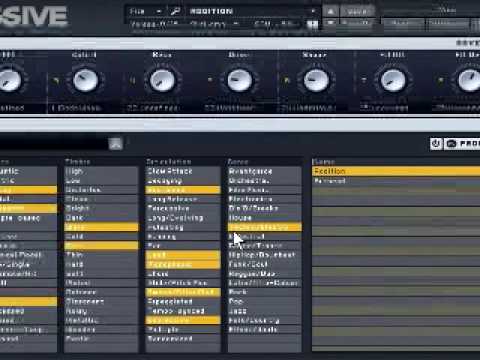
Task: Select the Ethnic/World genre
Action: click(265, 330)
